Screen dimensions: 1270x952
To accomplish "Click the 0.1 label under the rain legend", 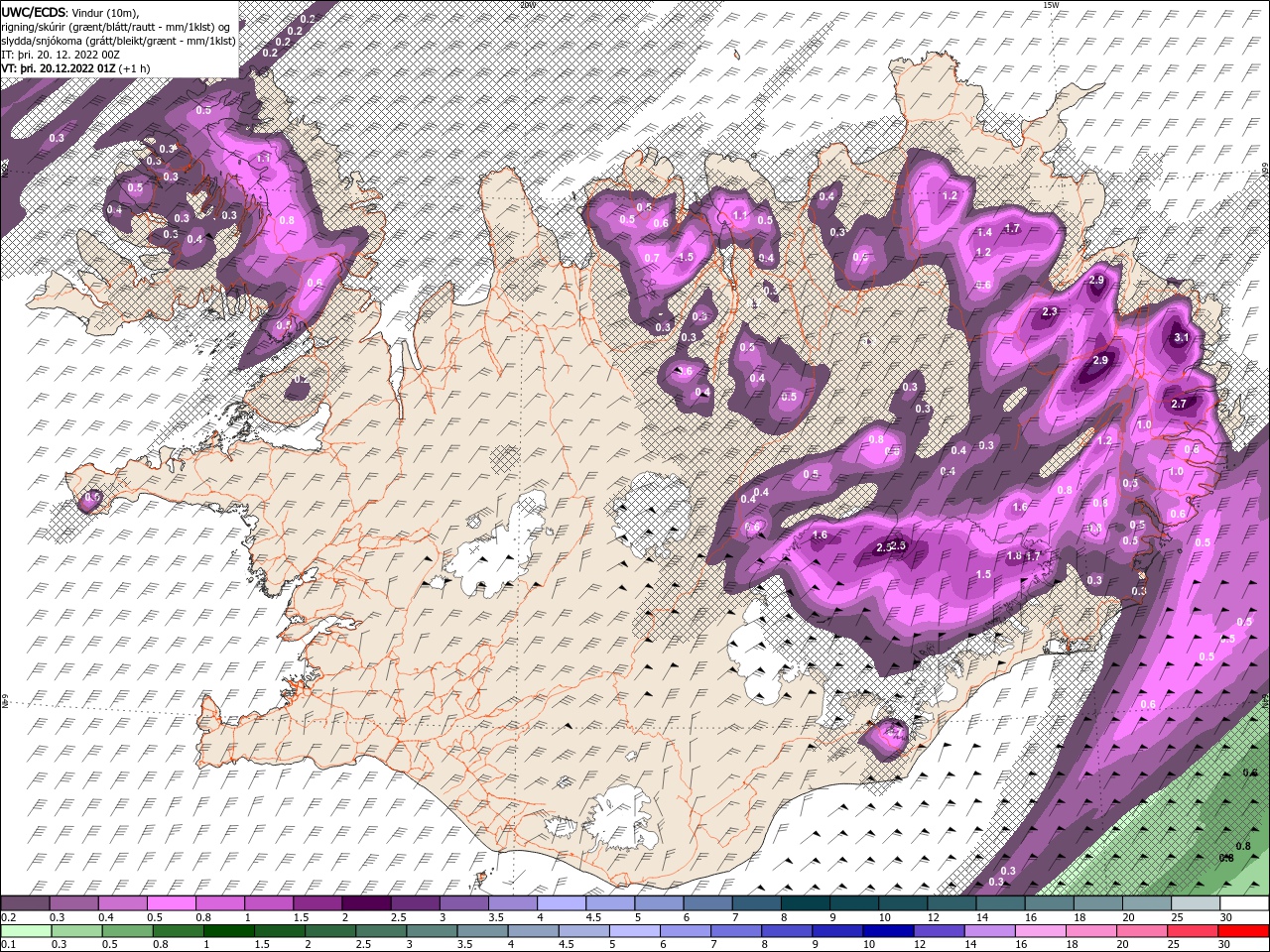I will click(x=9, y=945).
